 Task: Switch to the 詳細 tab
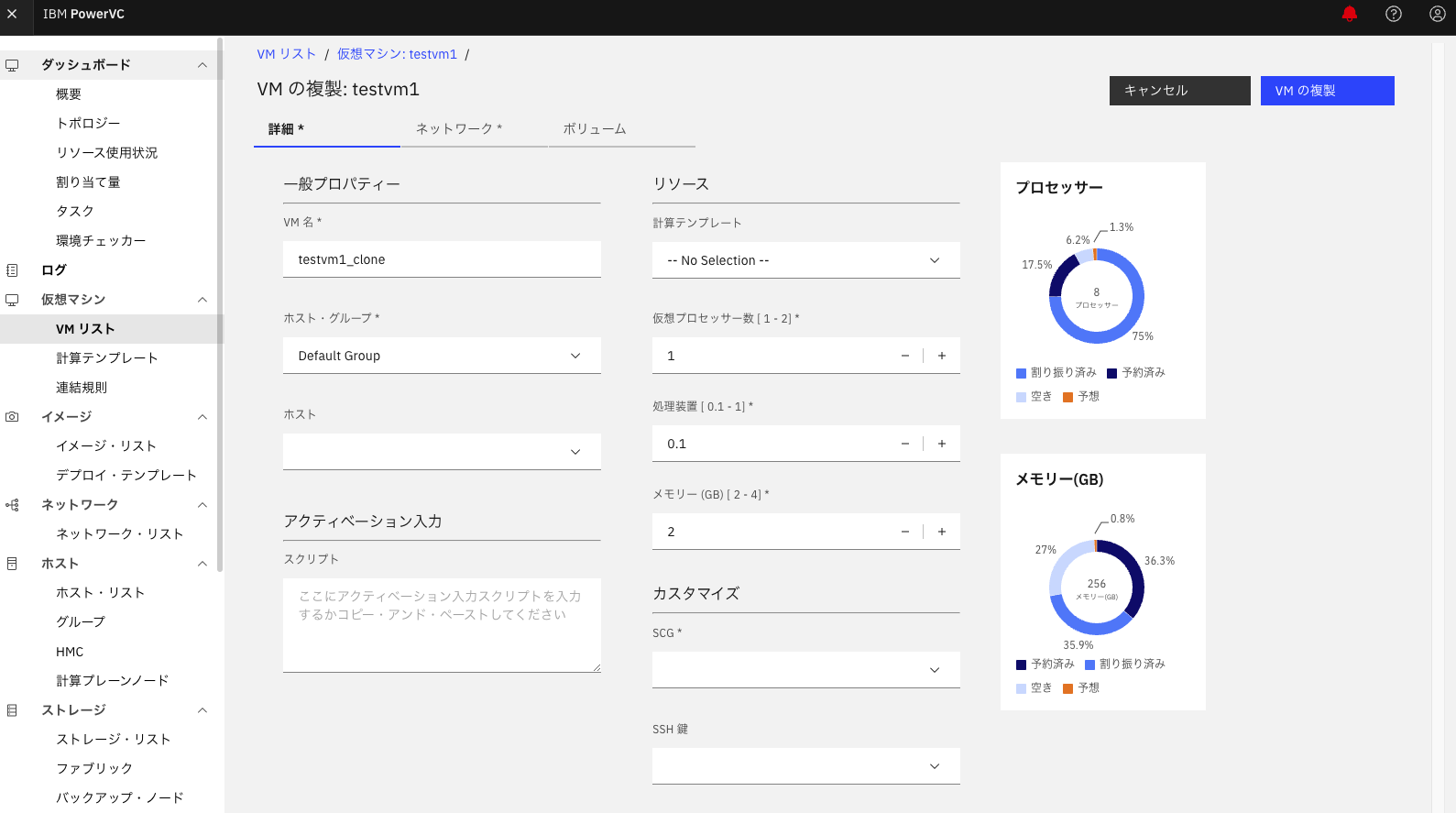click(326, 129)
